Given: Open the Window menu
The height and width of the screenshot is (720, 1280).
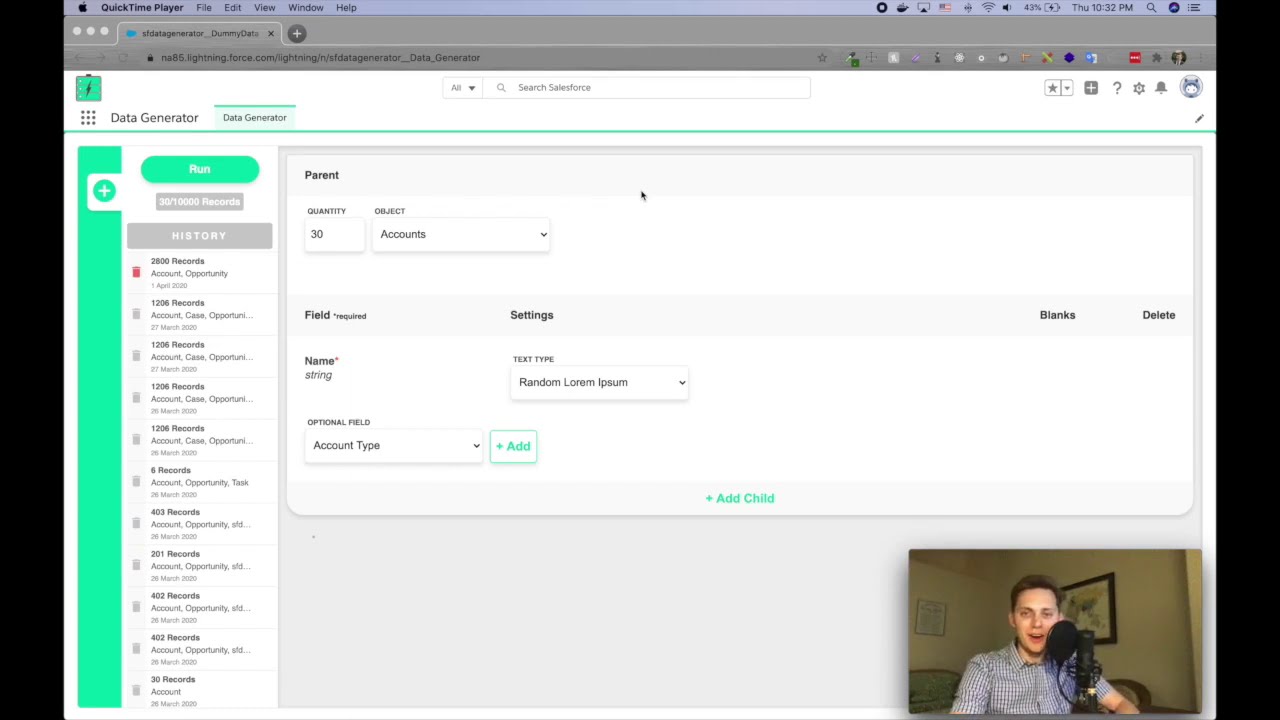Looking at the screenshot, I should click(x=306, y=8).
